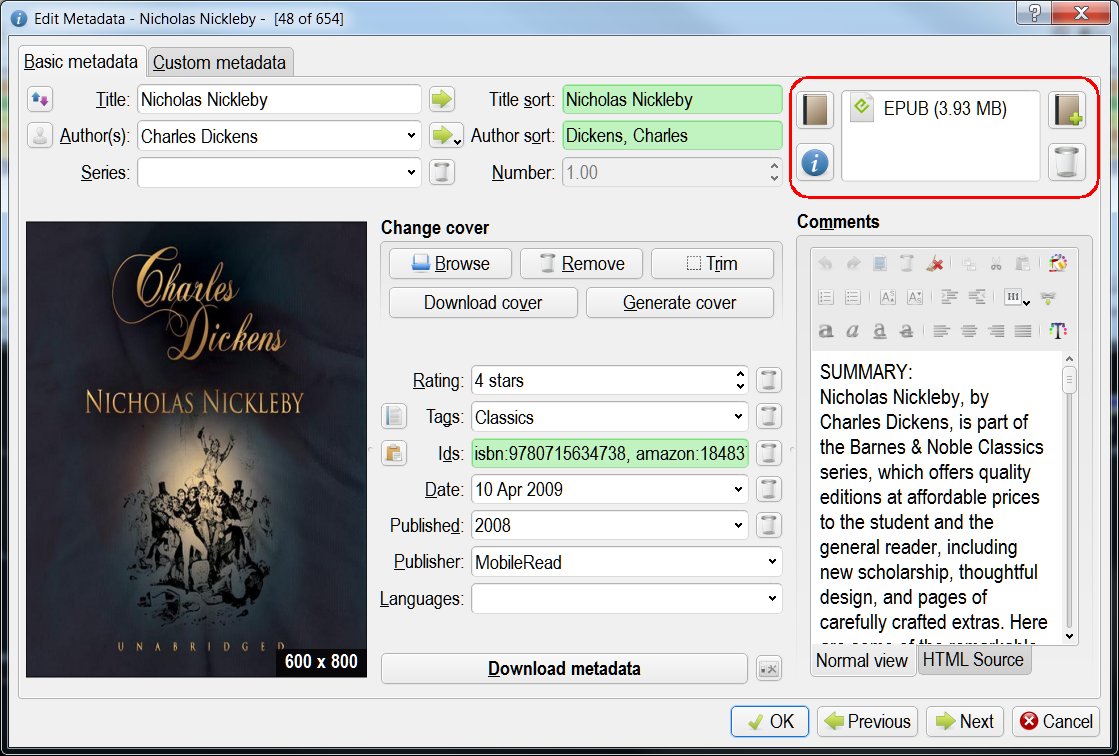Screen dimensions: 1119x756
Task: Add a new format with book-plus icon
Action: (x=1067, y=111)
